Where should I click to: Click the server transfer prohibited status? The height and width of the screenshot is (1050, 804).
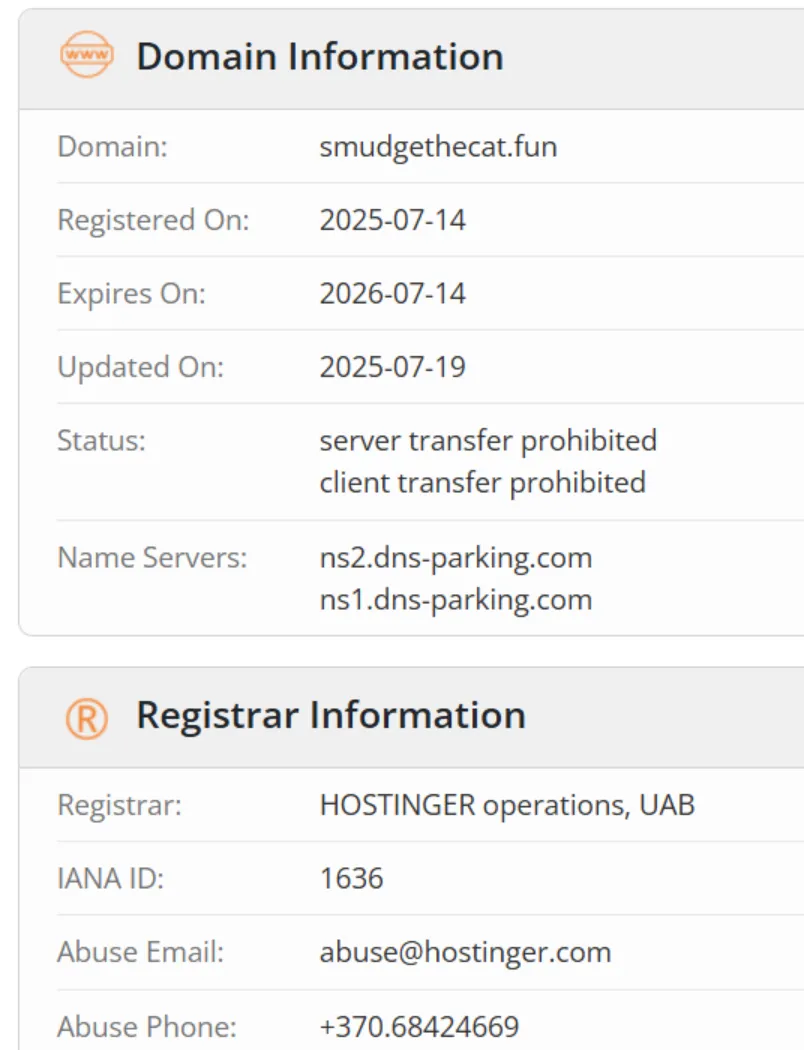tap(488, 441)
